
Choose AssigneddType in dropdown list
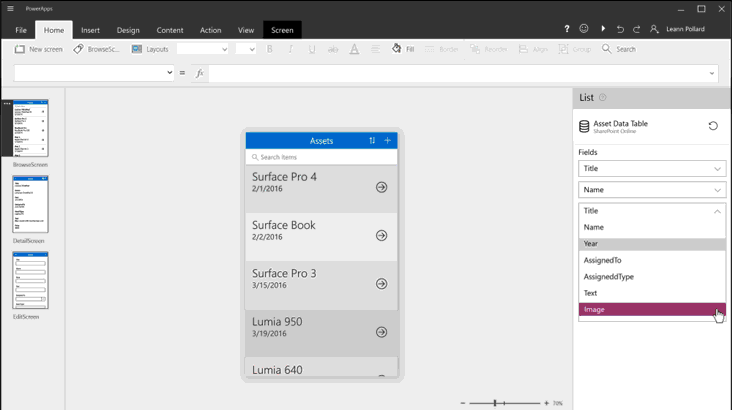pos(652,276)
